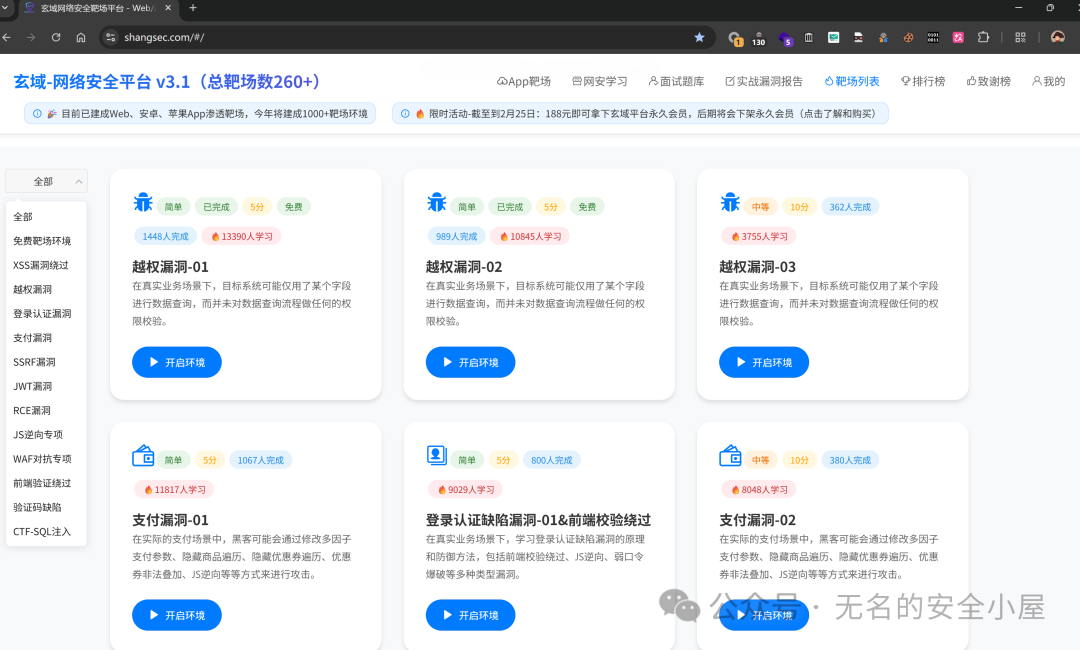The width and height of the screenshot is (1080, 650).
Task: Go to browser home page icon
Action: tap(81, 37)
